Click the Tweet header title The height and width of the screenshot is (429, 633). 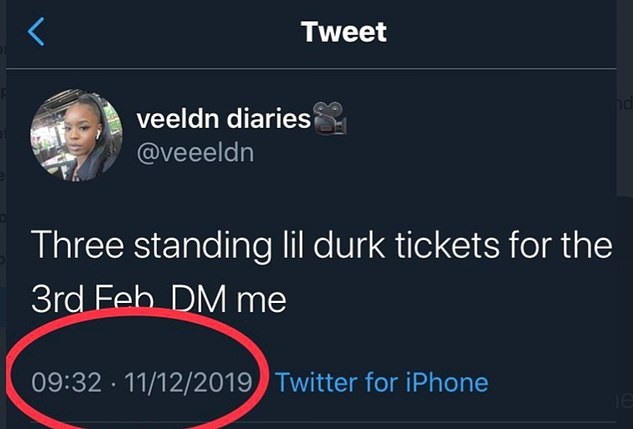tap(344, 32)
